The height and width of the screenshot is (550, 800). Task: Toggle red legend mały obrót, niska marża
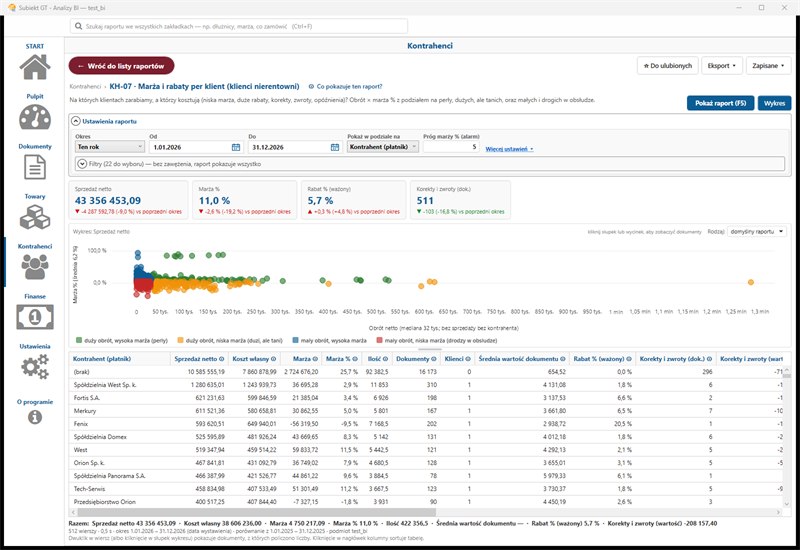pos(437,340)
